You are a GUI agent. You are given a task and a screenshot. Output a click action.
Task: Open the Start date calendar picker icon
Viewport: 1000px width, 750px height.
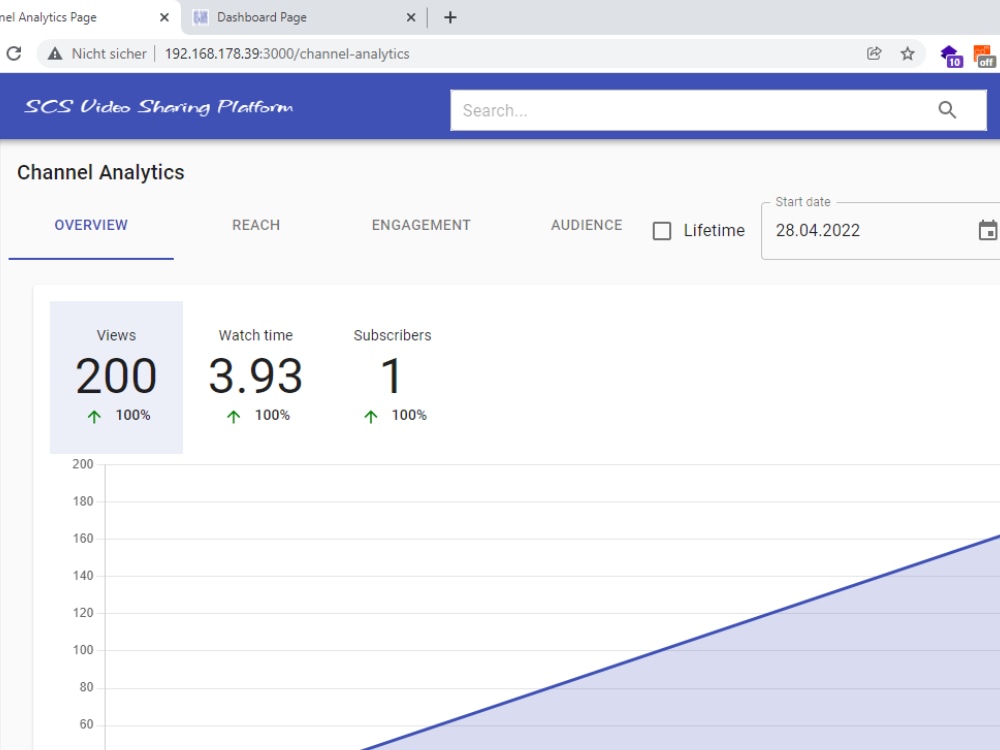click(x=988, y=230)
